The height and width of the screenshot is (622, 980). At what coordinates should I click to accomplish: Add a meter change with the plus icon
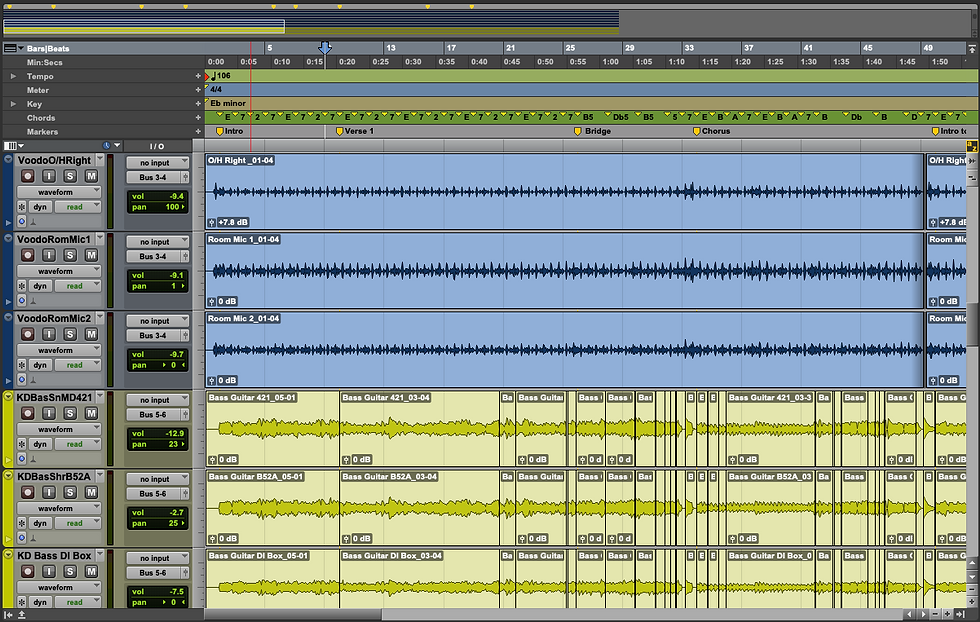[198, 90]
